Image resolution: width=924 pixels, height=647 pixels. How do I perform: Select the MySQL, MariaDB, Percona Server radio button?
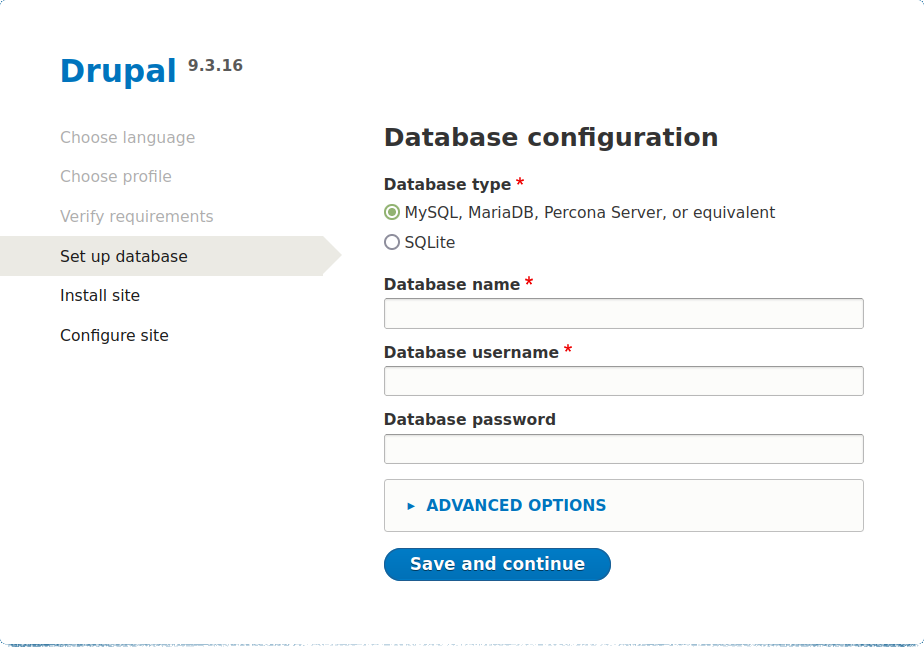coord(392,212)
